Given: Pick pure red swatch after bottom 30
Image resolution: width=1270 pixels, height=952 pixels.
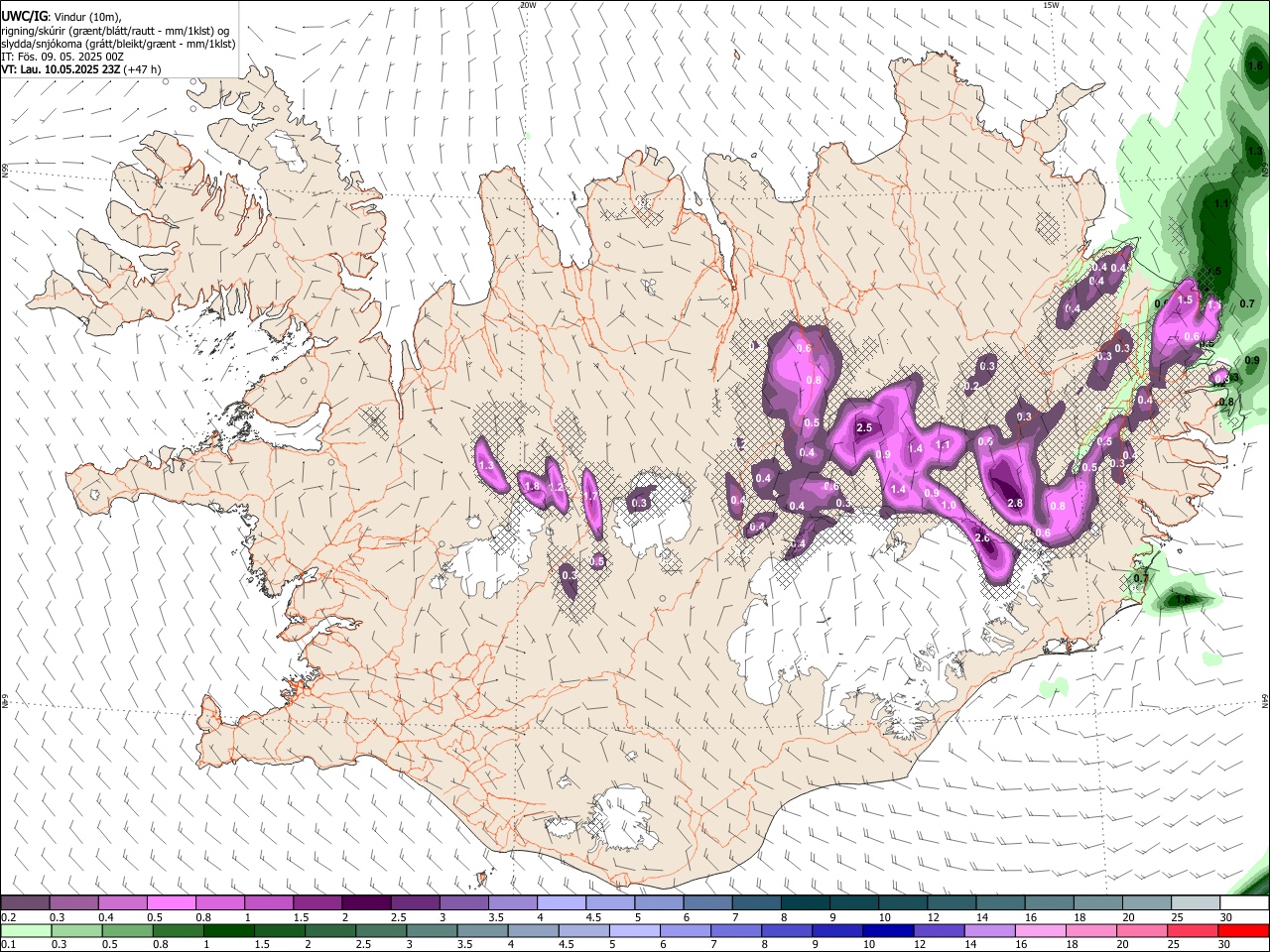Looking at the screenshot, I should coord(1243,931).
